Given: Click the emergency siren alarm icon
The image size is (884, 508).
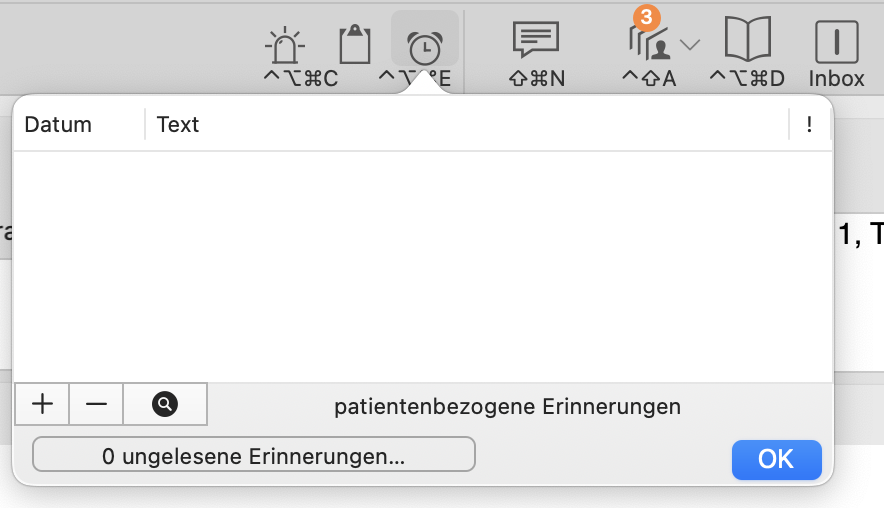Looking at the screenshot, I should (x=285, y=45).
